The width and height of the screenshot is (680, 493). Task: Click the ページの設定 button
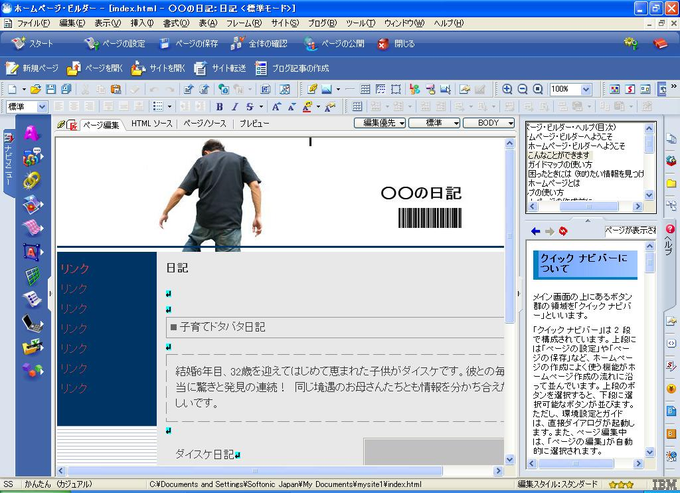114,44
